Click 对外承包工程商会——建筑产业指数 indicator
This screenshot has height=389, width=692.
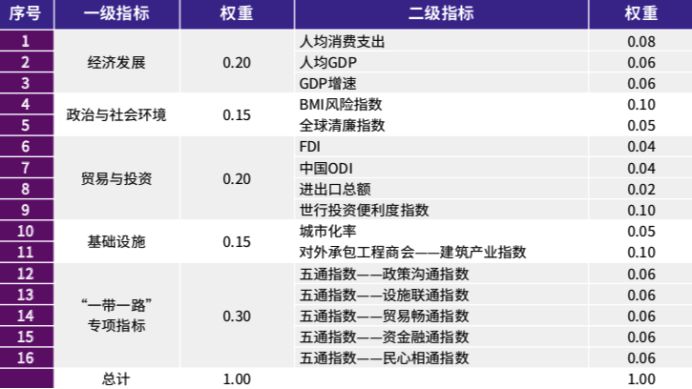point(413,252)
